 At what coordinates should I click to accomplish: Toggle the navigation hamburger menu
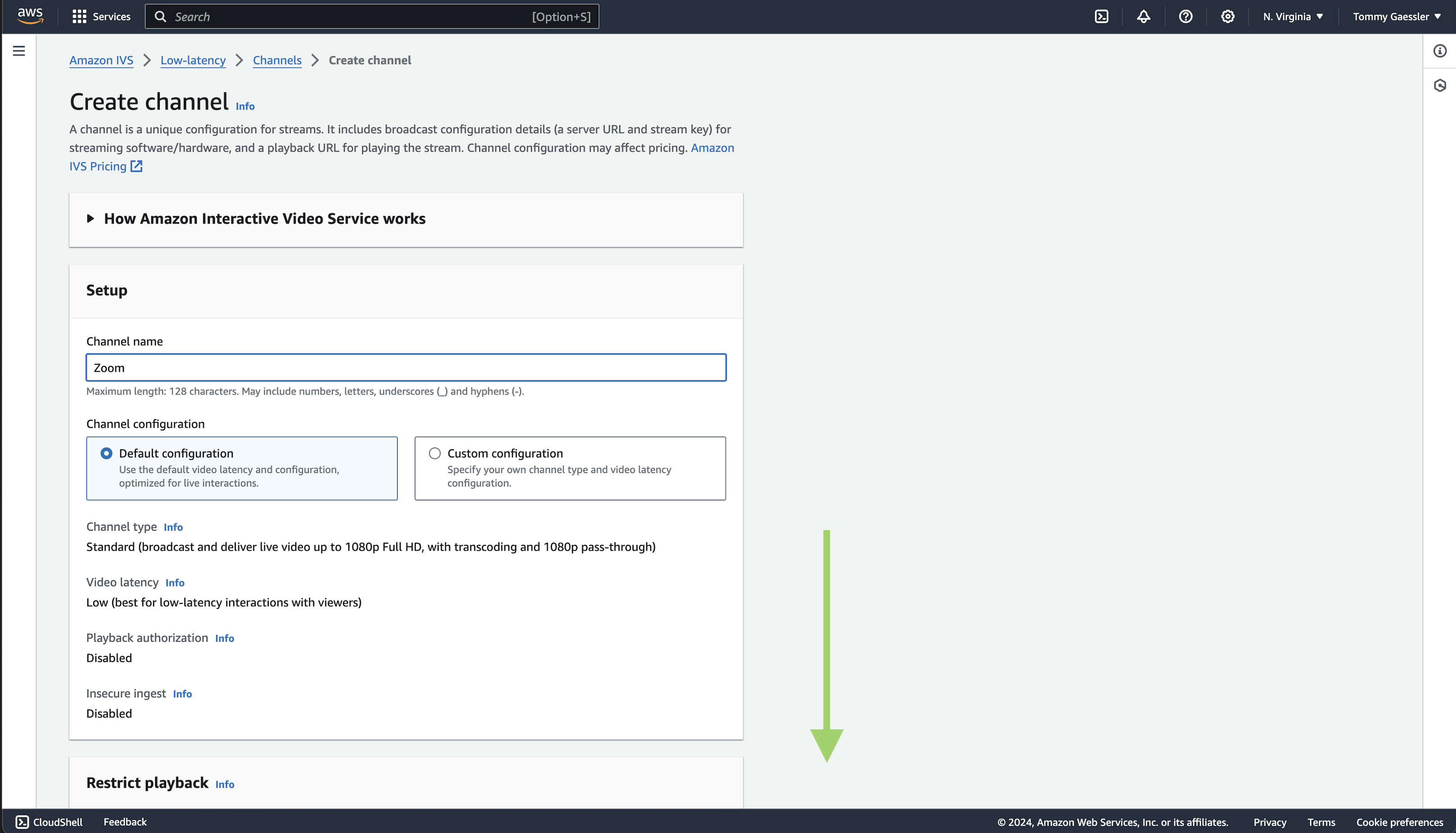coord(19,50)
